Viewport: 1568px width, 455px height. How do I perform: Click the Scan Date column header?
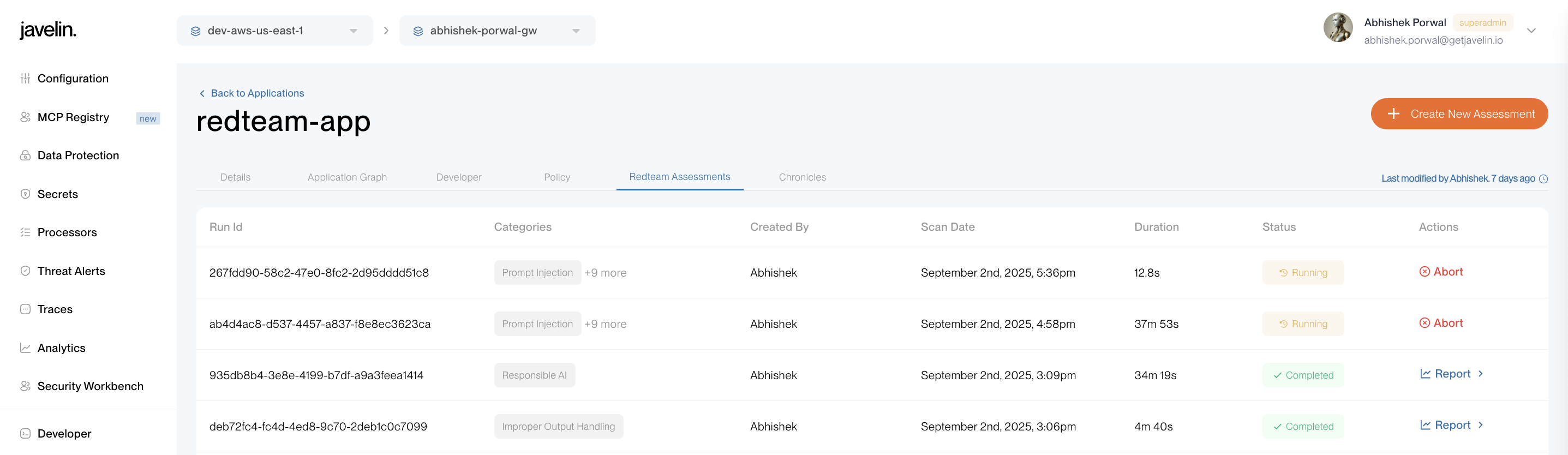tap(947, 227)
